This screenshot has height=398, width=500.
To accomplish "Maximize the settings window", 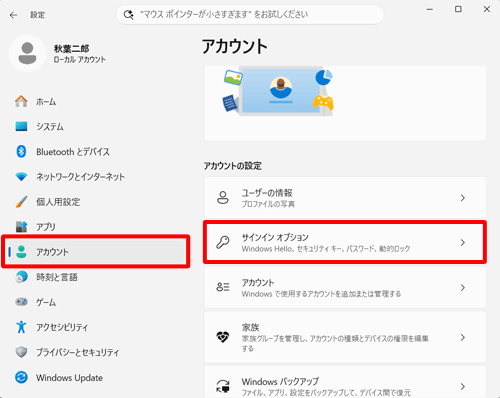I will pos(458,9).
